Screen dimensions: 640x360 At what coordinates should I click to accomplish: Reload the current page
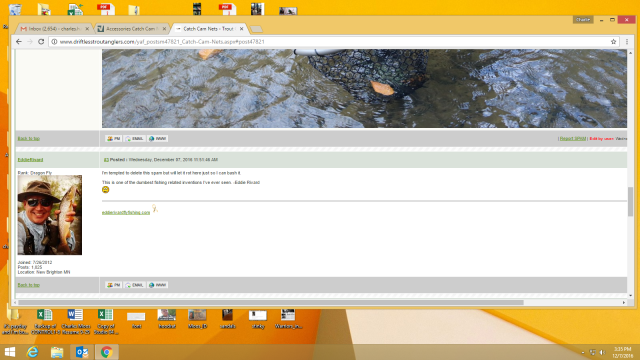pos(41,42)
